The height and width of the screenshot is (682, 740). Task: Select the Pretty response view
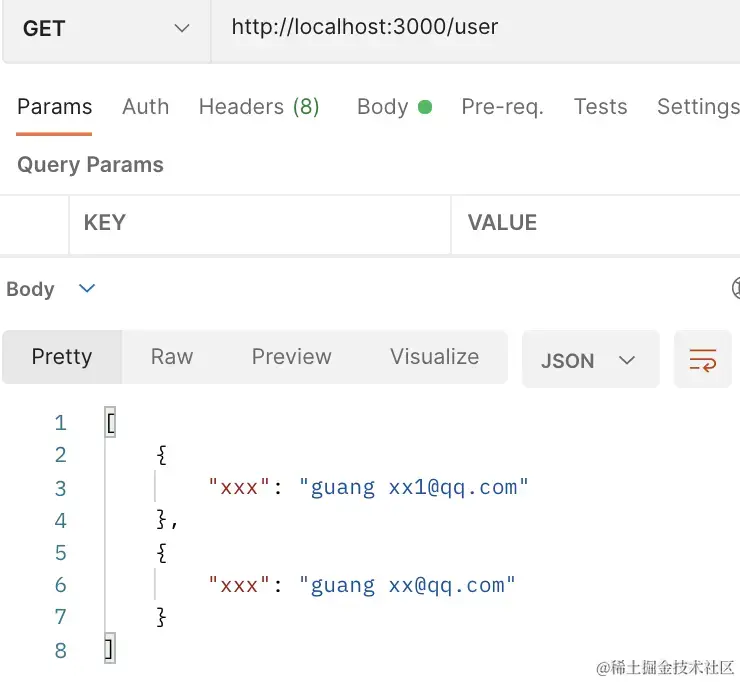click(x=62, y=357)
